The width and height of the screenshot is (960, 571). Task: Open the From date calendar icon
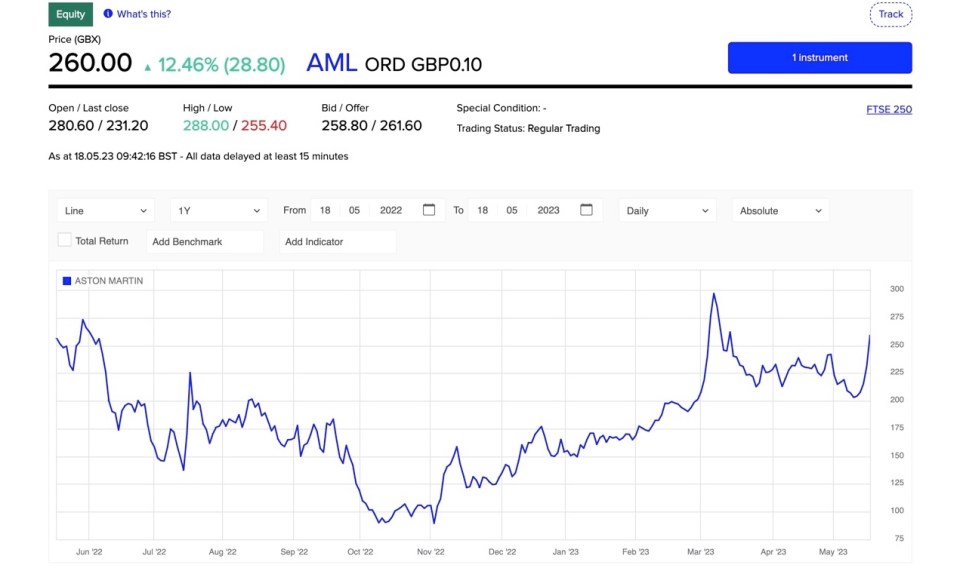tap(429, 210)
